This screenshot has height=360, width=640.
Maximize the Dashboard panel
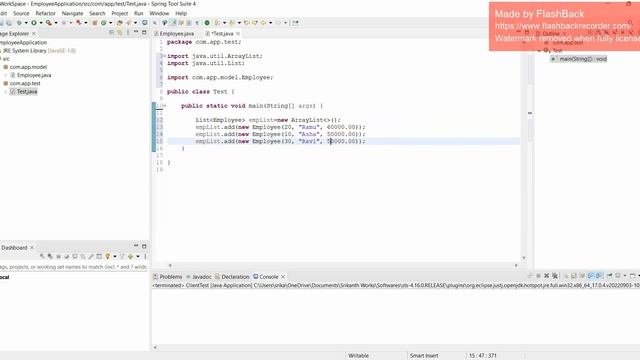pyautogui.click(x=144, y=246)
